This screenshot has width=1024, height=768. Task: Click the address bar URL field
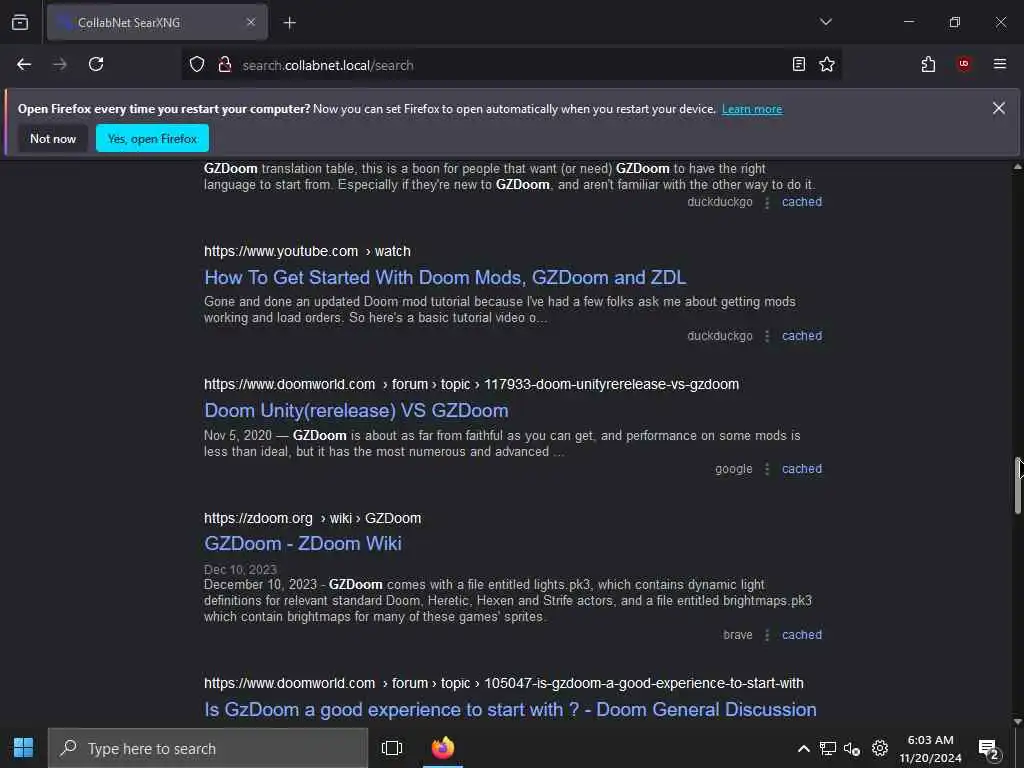[x=509, y=65]
